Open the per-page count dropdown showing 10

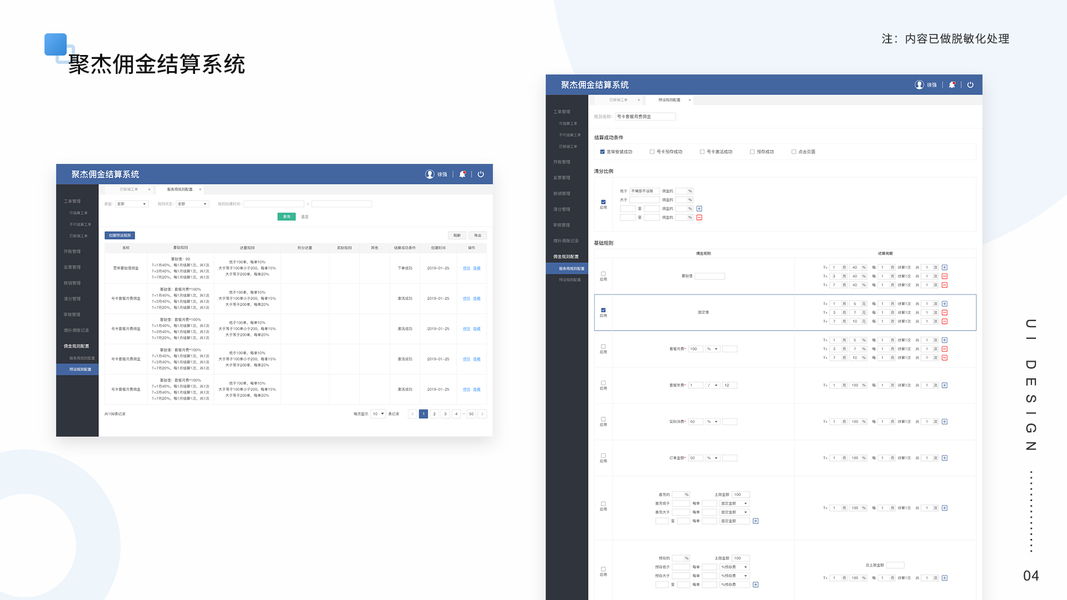coord(378,414)
